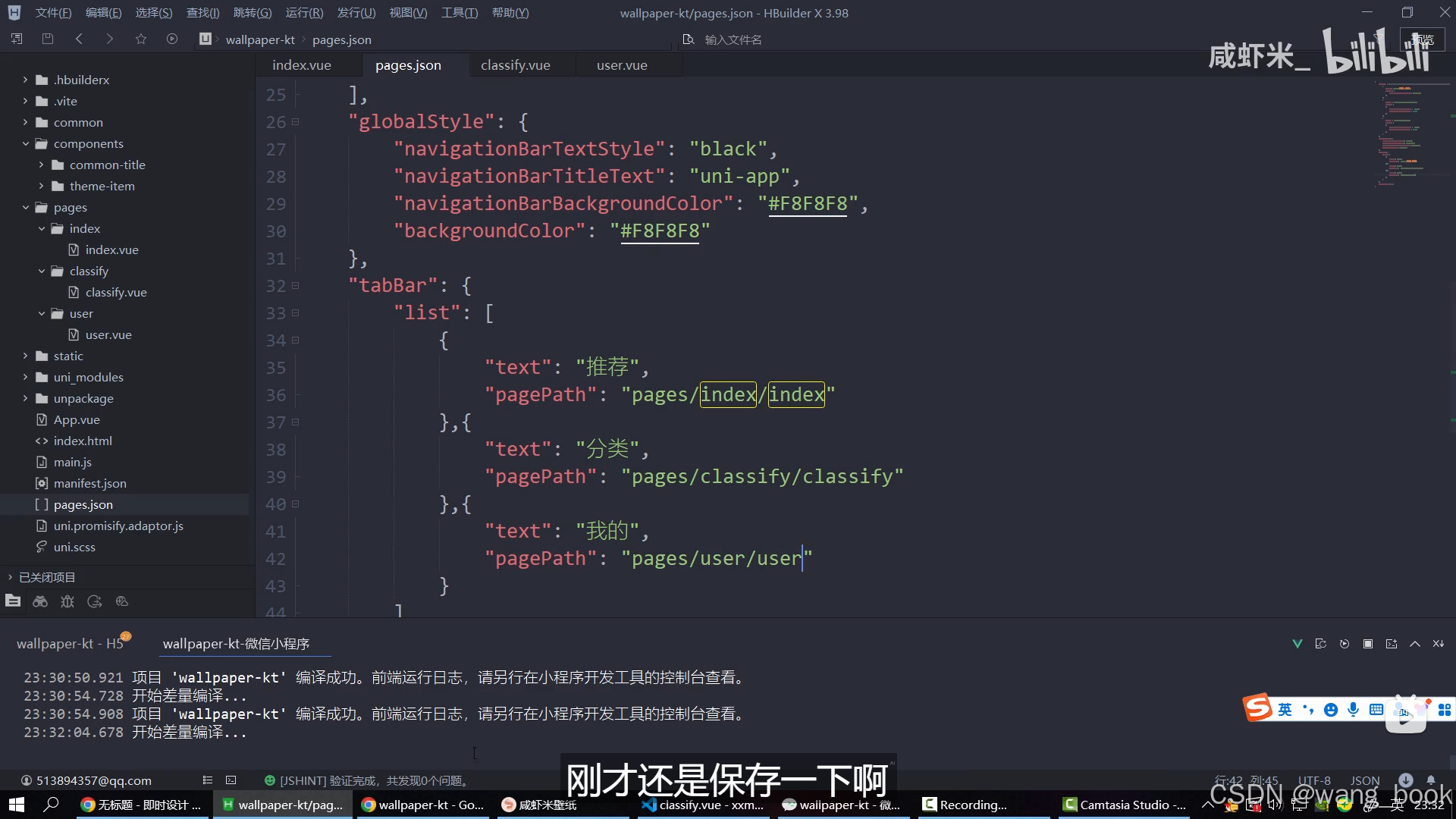Open manifest.json in project tree
Image resolution: width=1456 pixels, height=819 pixels.
pos(90,483)
